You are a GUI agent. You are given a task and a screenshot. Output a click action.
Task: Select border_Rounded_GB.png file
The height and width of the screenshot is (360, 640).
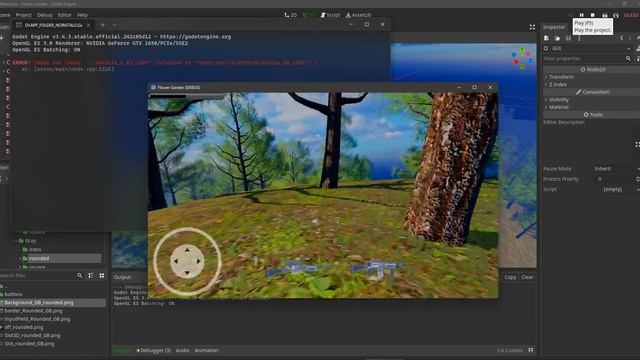pos(33,311)
